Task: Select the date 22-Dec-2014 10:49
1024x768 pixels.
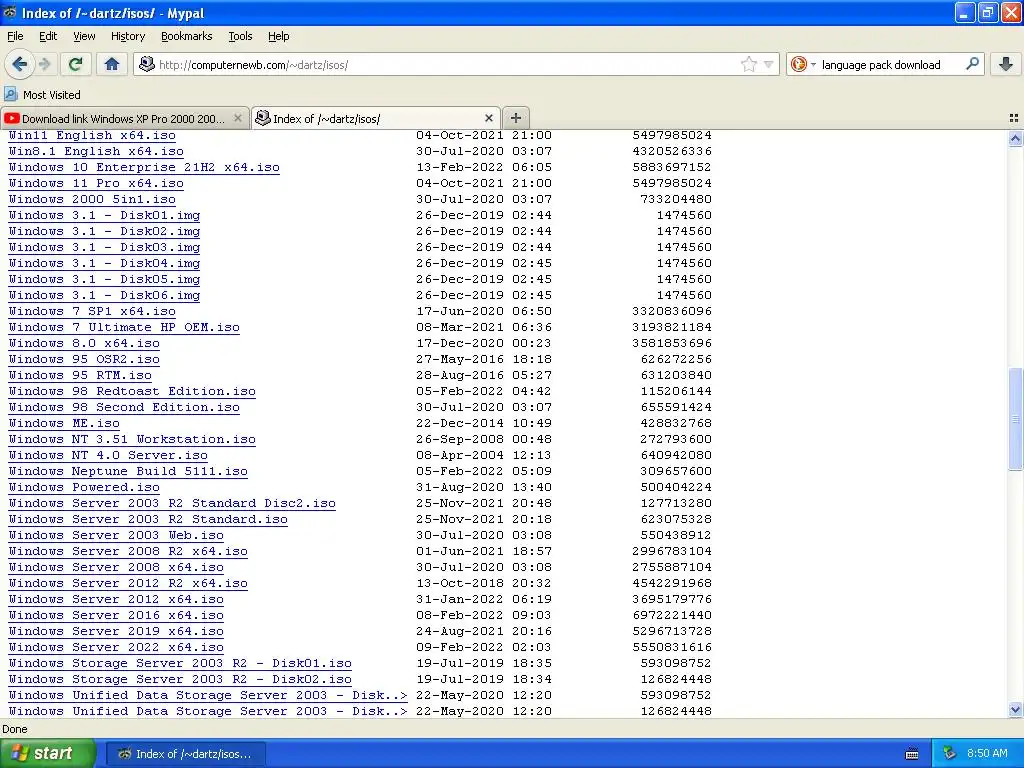Action: point(484,423)
